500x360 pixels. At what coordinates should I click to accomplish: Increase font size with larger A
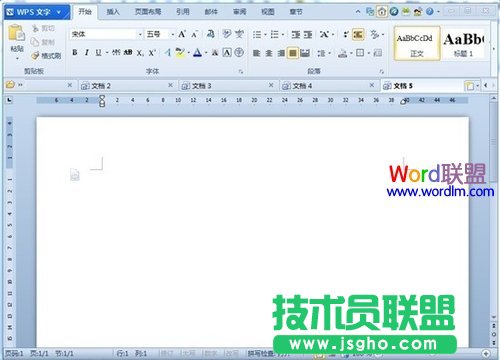coord(182,34)
